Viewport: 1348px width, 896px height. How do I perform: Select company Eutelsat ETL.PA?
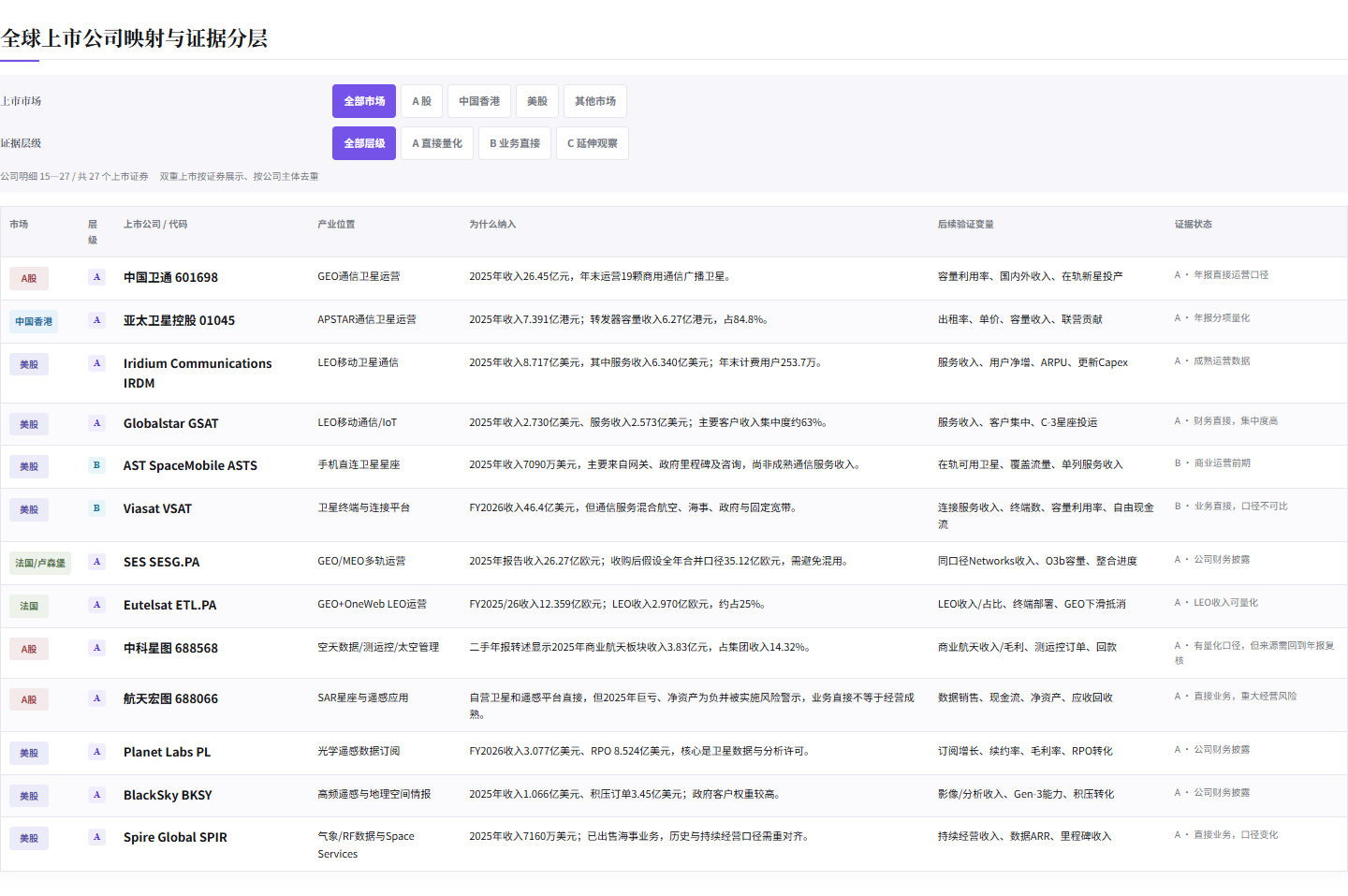click(x=169, y=606)
